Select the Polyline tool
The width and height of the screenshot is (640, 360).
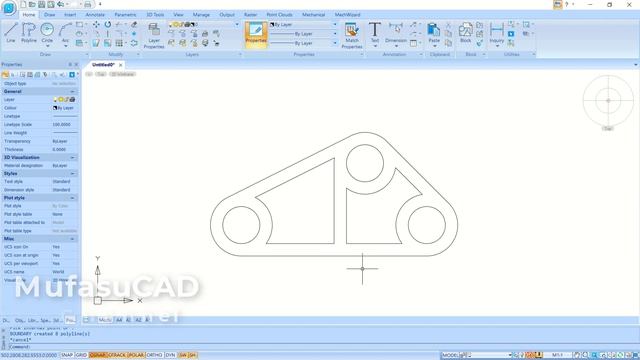tap(29, 33)
